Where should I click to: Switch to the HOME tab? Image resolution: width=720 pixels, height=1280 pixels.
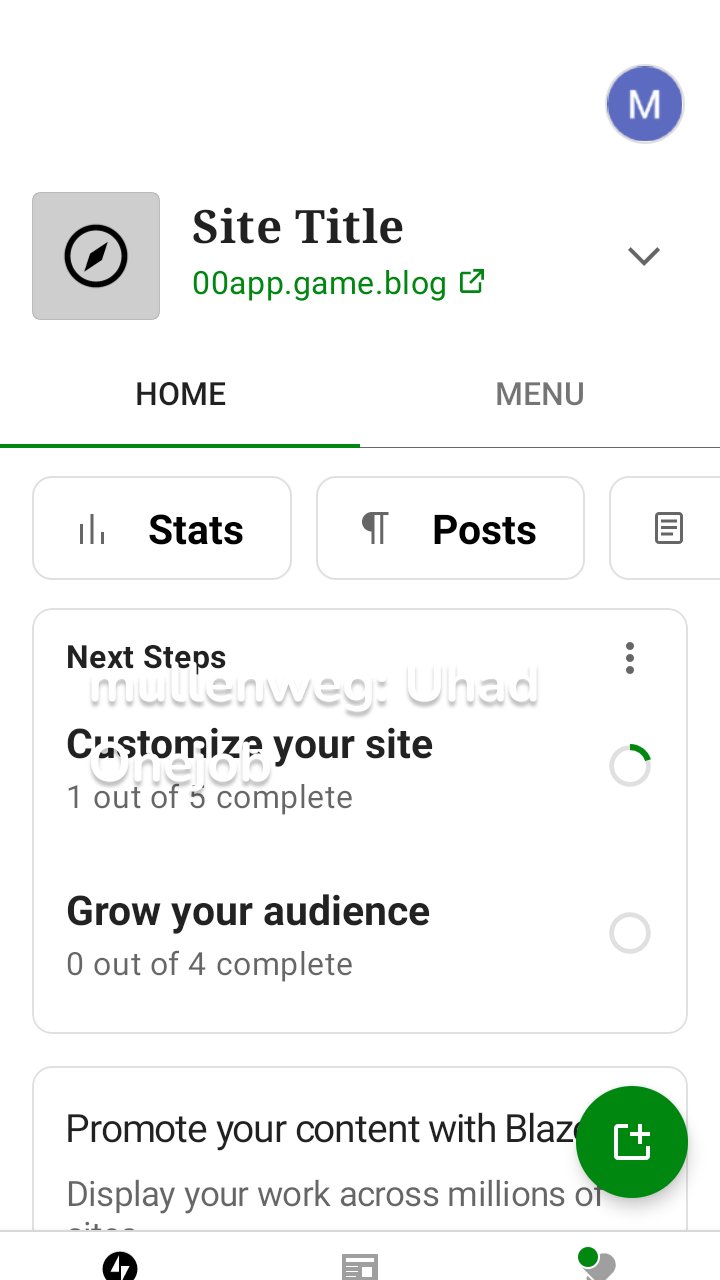[180, 394]
